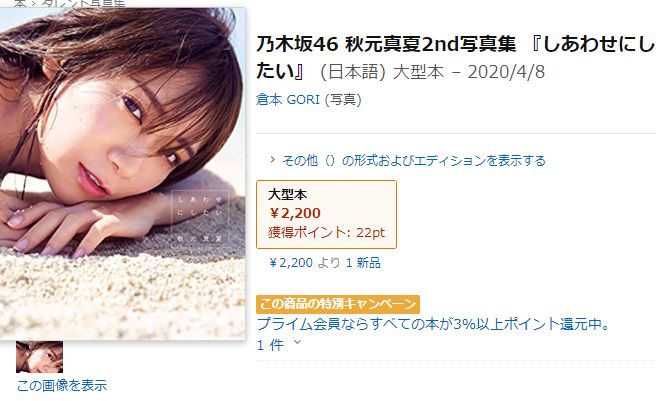Open the down arrow next to 1 件
Screen dimensions: 668x401
tap(297, 342)
